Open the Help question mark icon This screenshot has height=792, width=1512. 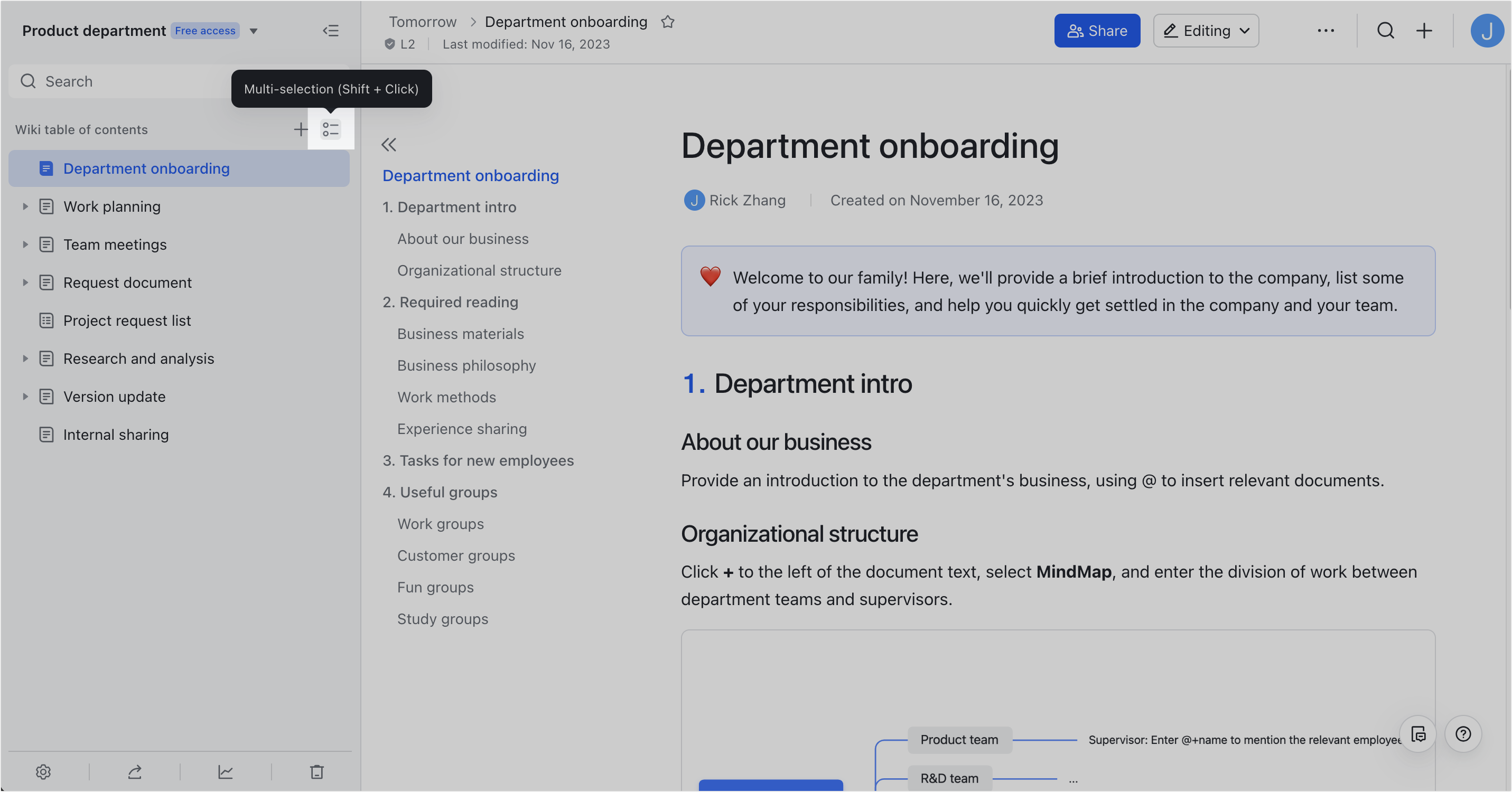[1463, 733]
